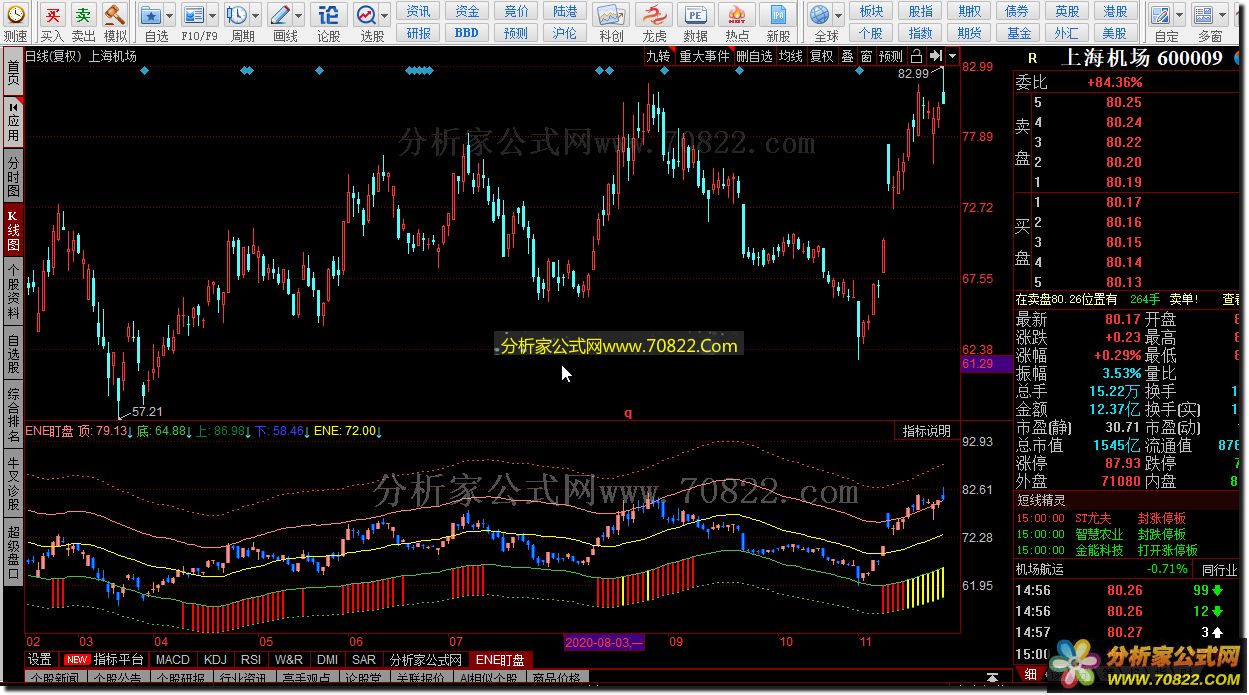Open the 综合排名 ranking side tab
Screen dimensions: 1249x695
[13, 415]
